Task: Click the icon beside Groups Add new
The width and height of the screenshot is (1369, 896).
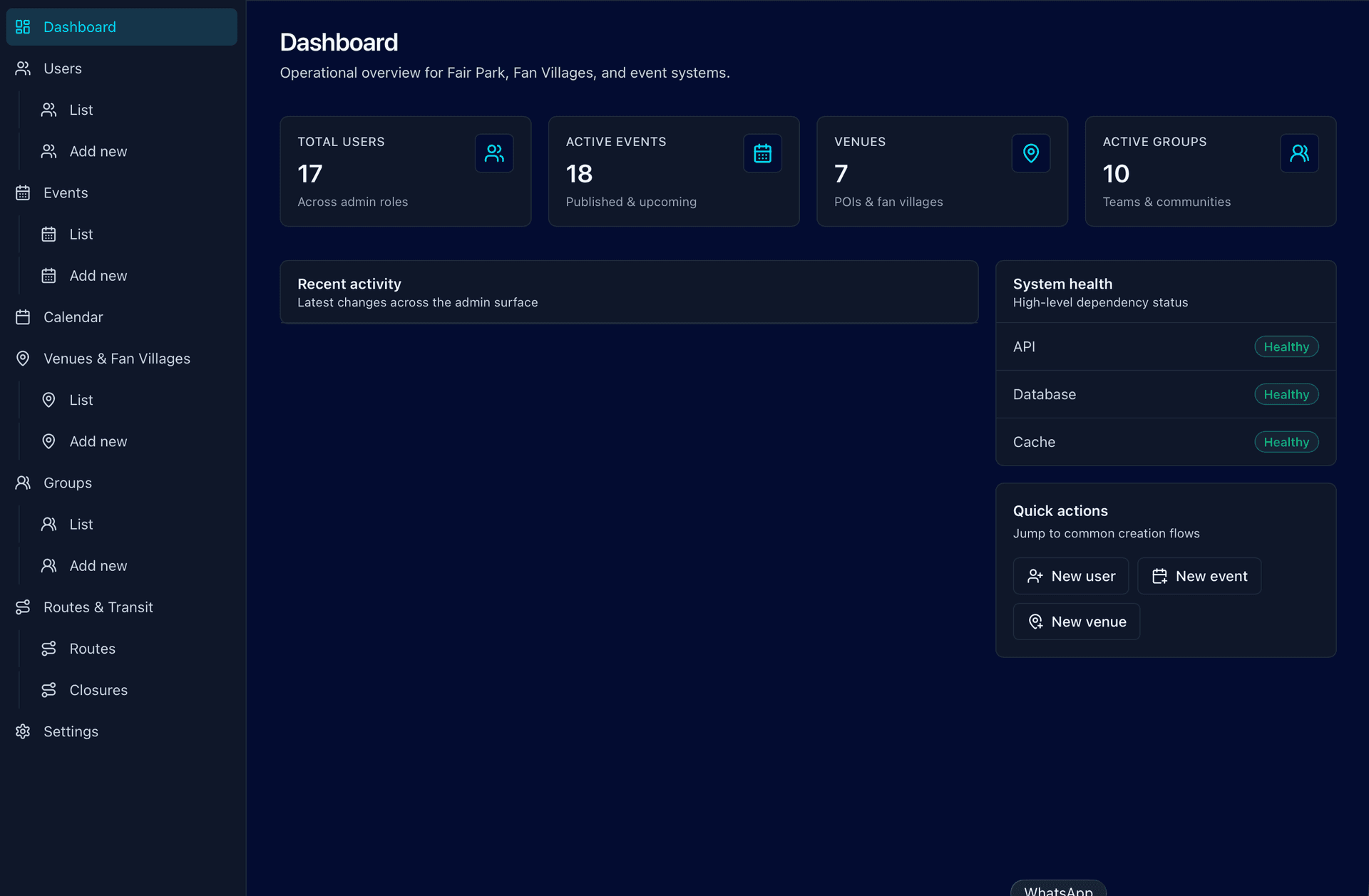Action: coord(48,565)
